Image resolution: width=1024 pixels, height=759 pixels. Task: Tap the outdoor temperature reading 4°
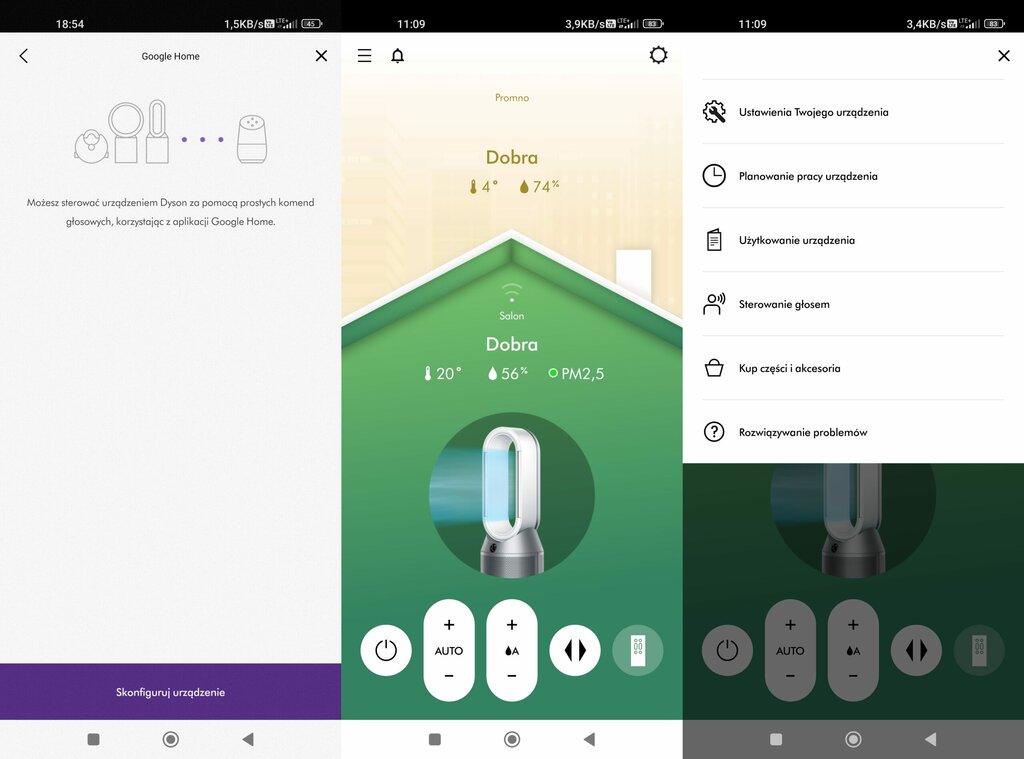click(483, 187)
